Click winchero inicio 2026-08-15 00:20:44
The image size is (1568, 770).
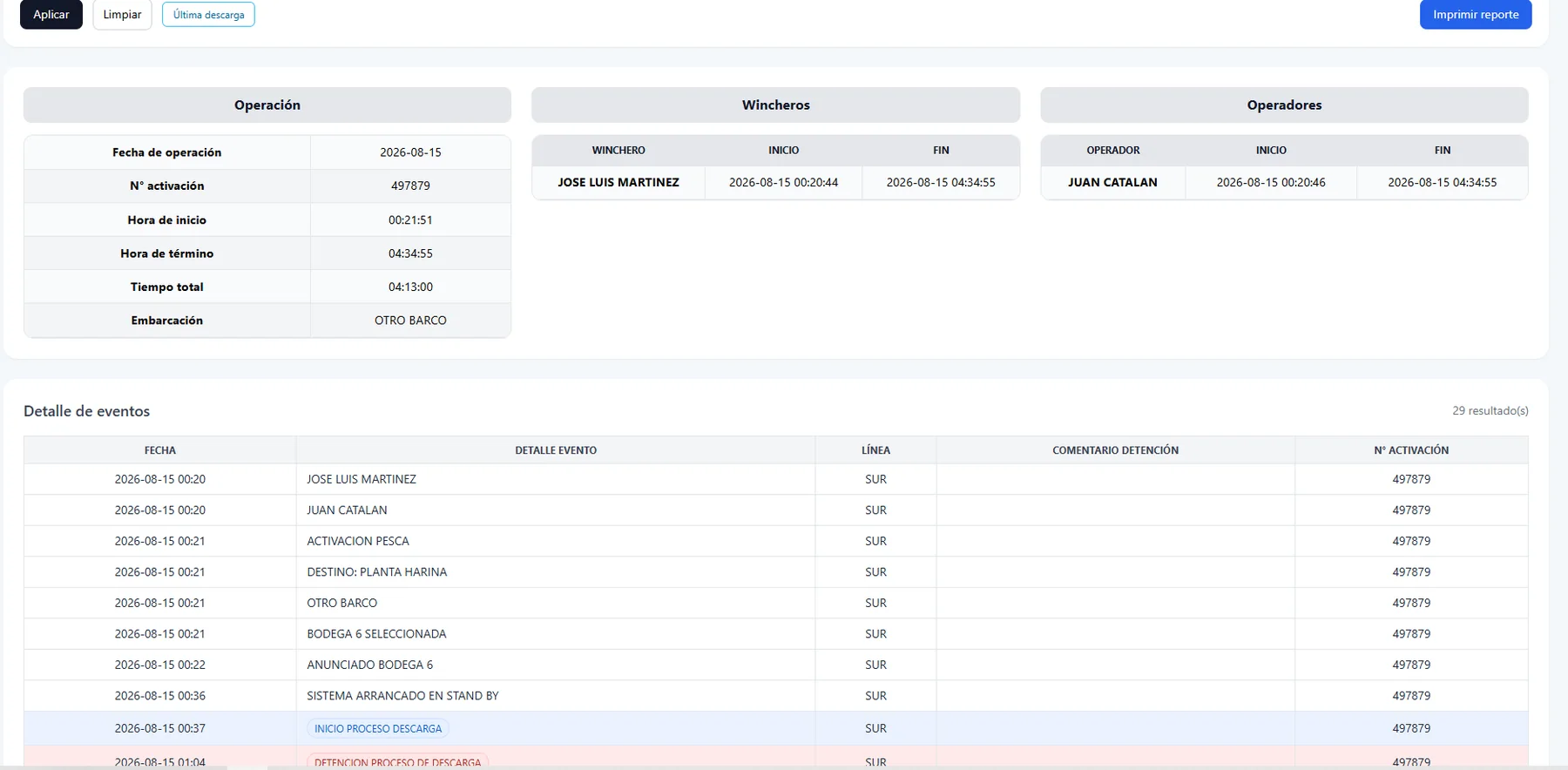pyautogui.click(x=783, y=182)
